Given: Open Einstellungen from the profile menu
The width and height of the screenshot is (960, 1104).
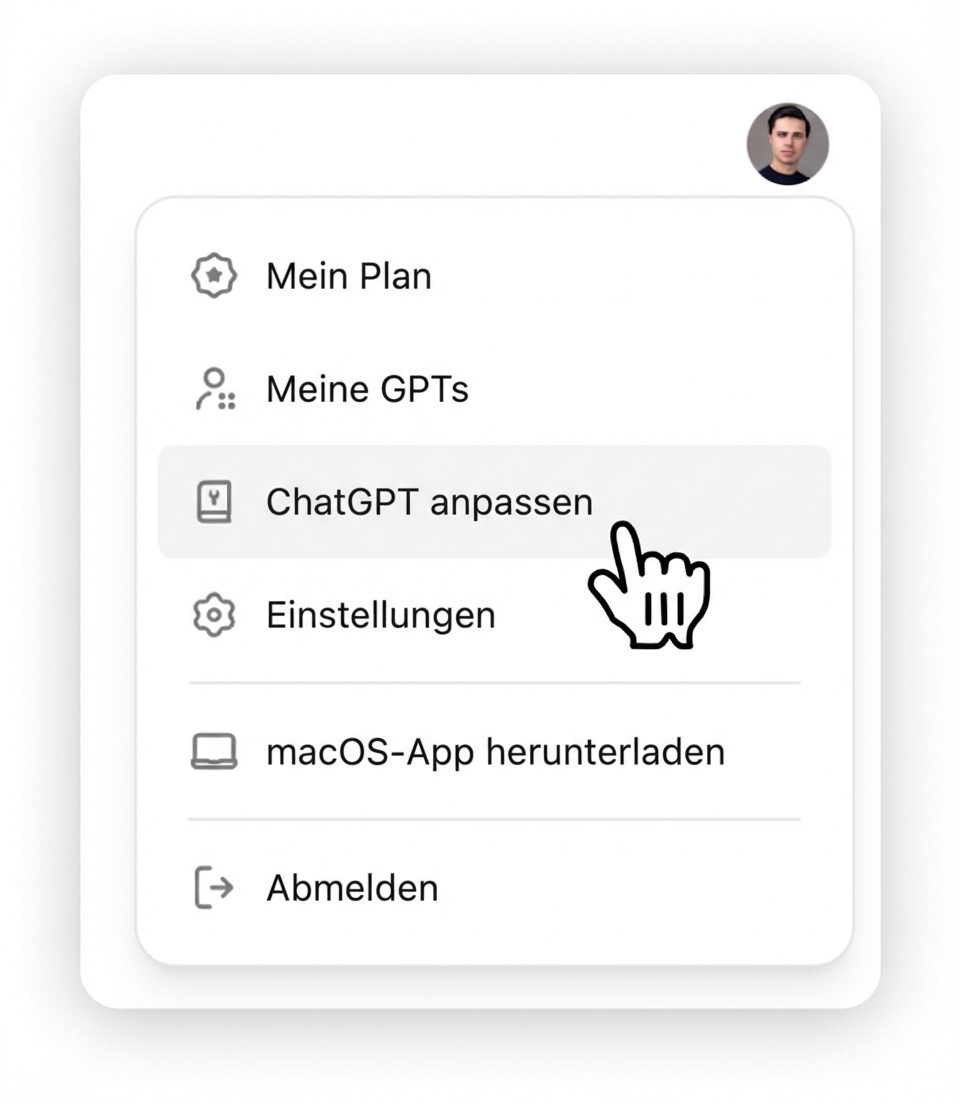Looking at the screenshot, I should point(380,615).
